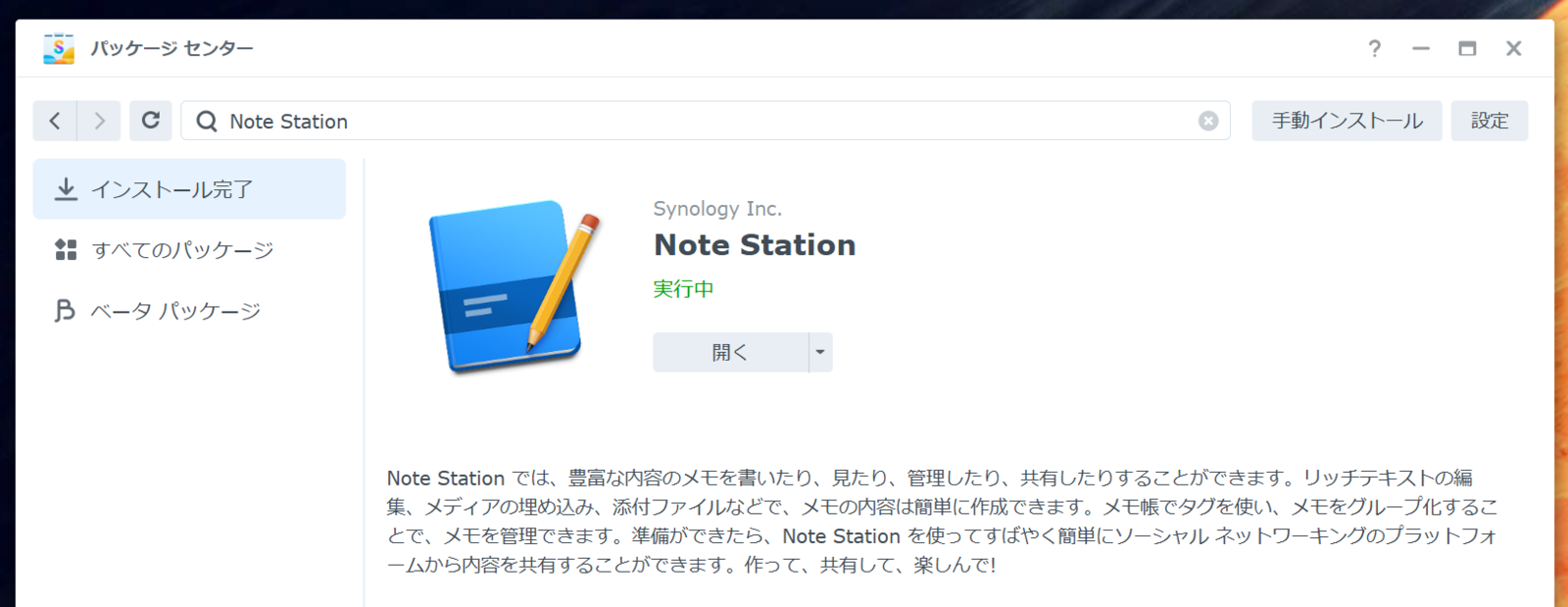Select すべてのパッケージ in the sidebar
This screenshot has height=607, width=1568.
189,250
